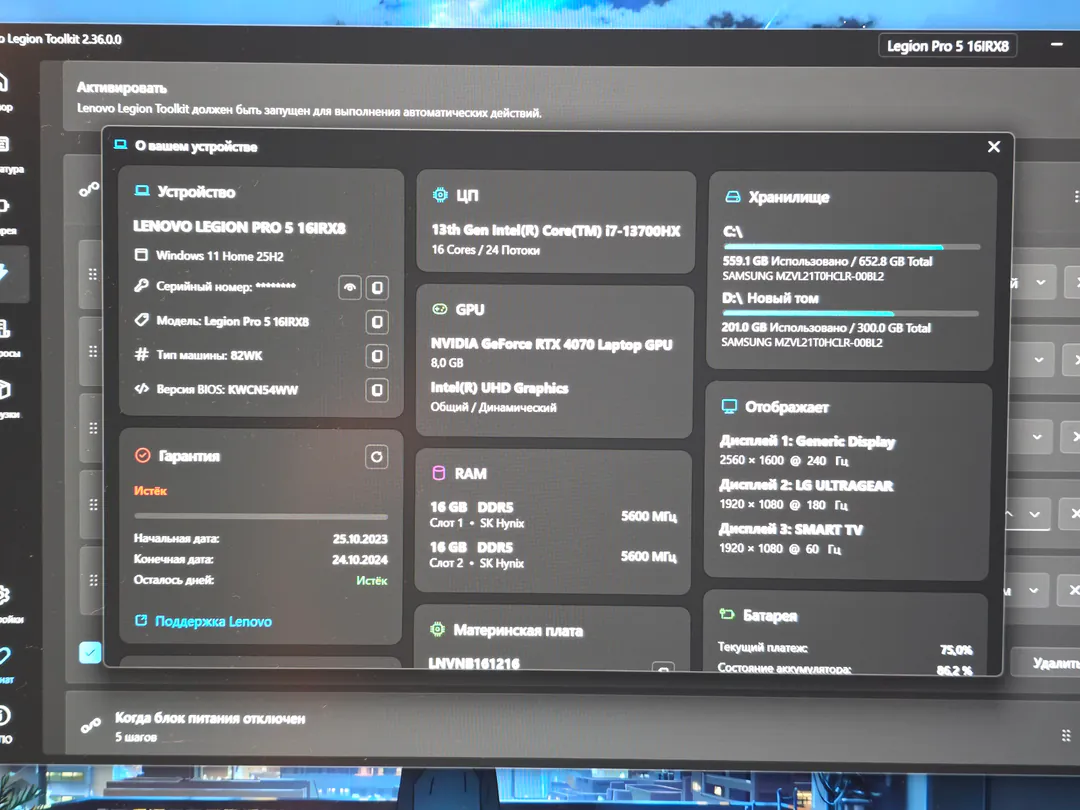1080x810 pixels.
Task: Expand the fifth action step chevron
Action: click(1033, 590)
